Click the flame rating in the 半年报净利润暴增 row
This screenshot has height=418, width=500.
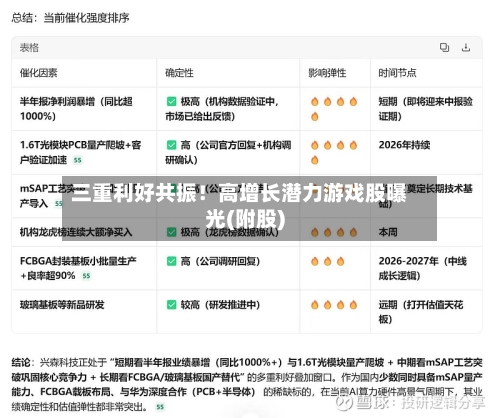334,109
